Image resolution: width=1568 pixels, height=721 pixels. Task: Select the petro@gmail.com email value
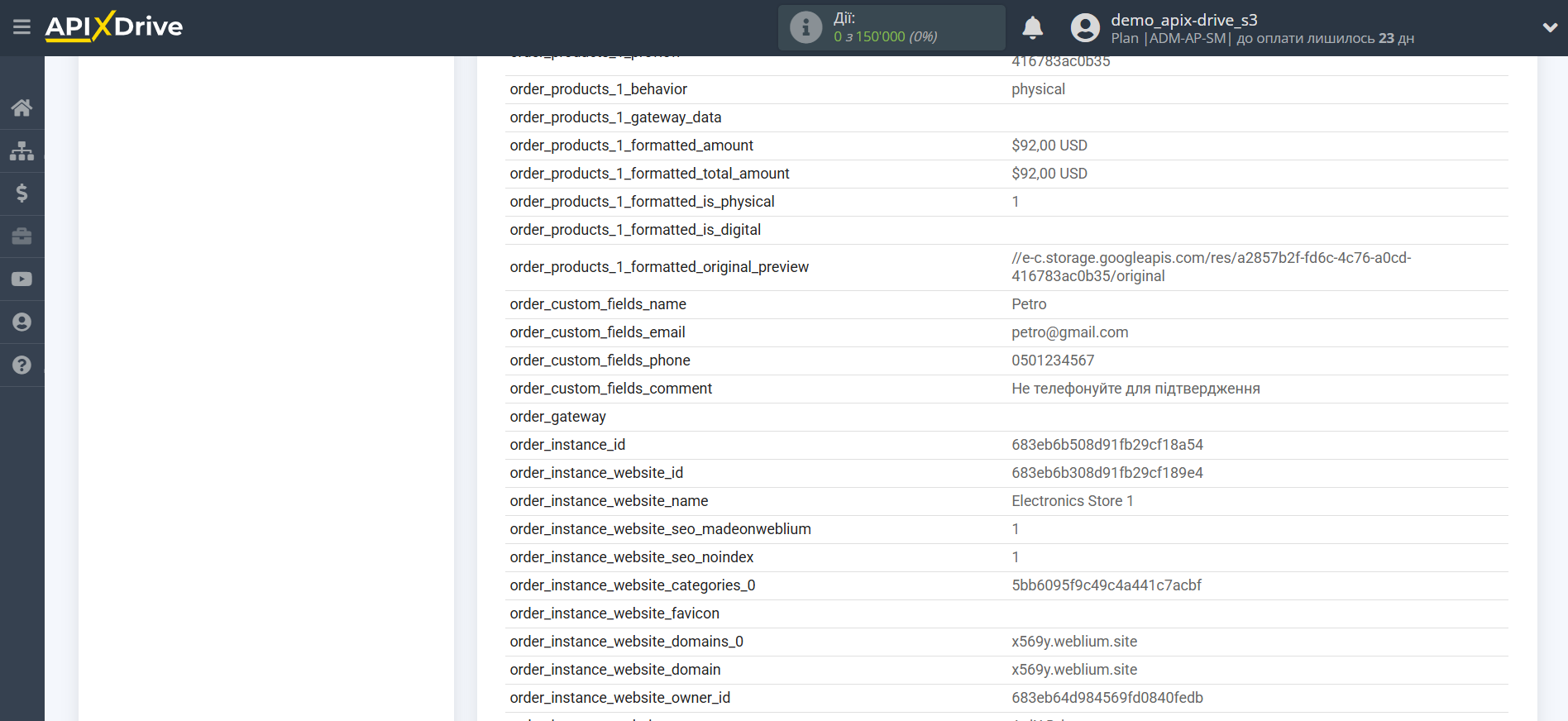(1069, 332)
